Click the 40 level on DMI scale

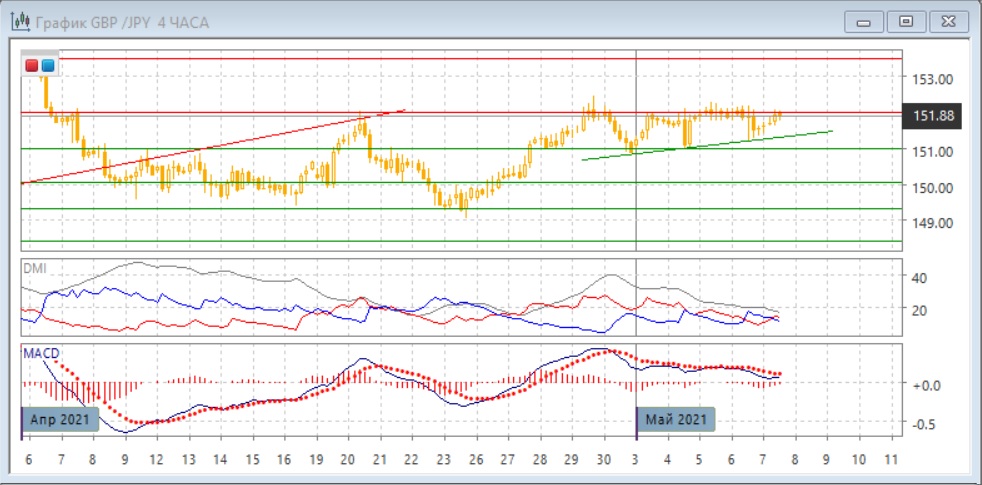919,278
